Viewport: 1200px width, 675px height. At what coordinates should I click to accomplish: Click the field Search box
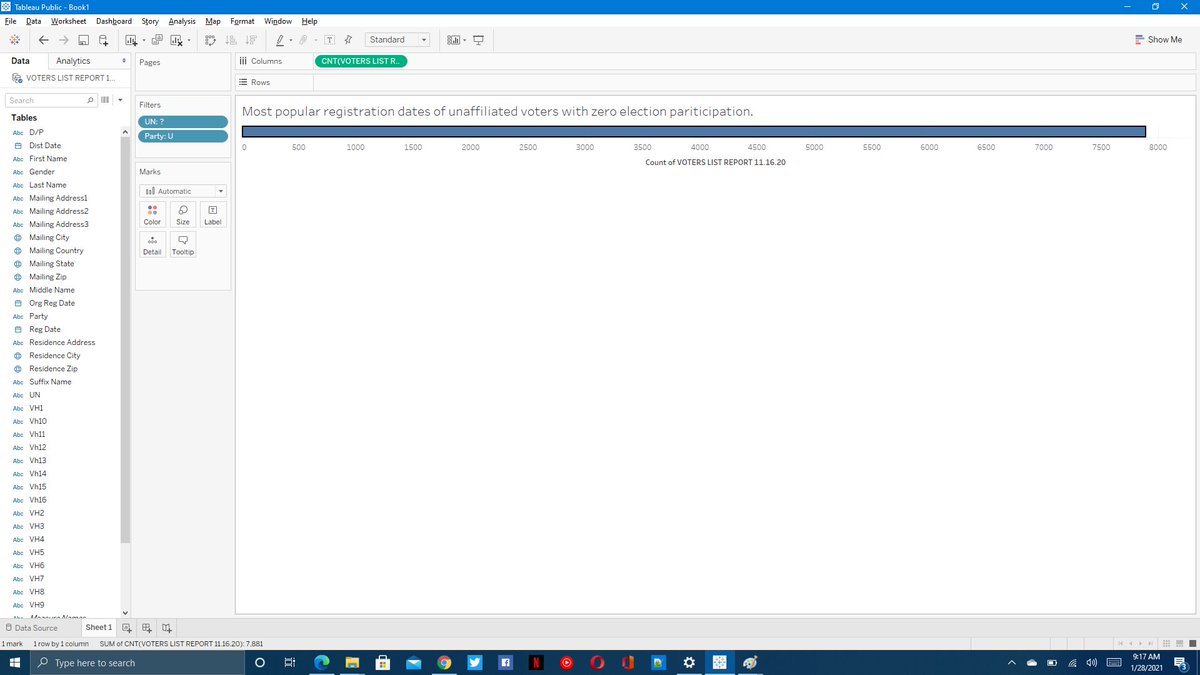coord(52,100)
